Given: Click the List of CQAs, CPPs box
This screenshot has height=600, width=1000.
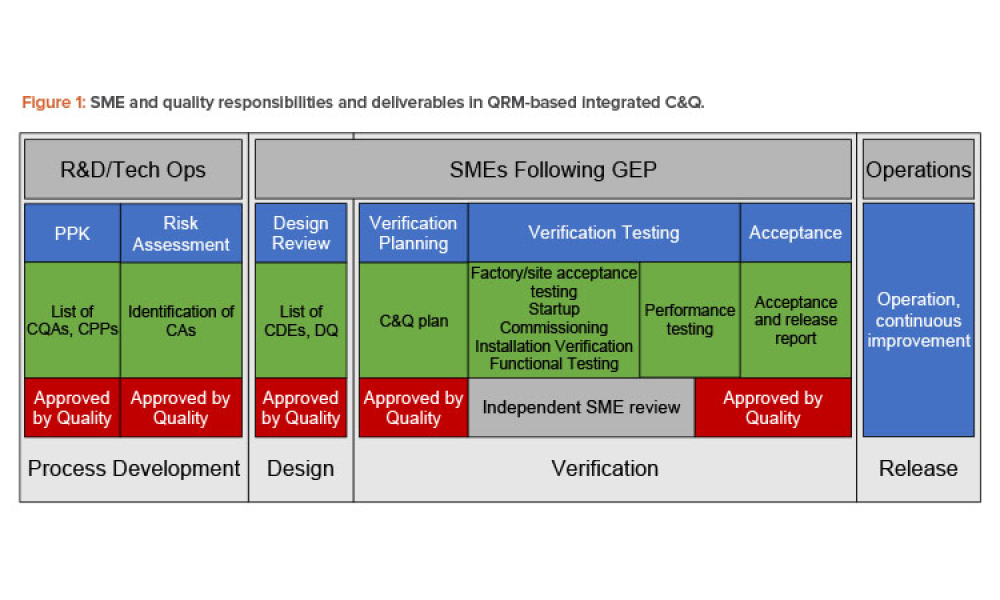Looking at the screenshot, I should click(x=72, y=320).
